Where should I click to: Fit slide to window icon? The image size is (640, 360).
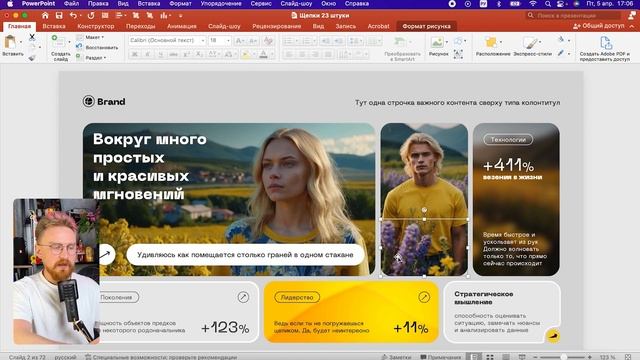point(628,357)
